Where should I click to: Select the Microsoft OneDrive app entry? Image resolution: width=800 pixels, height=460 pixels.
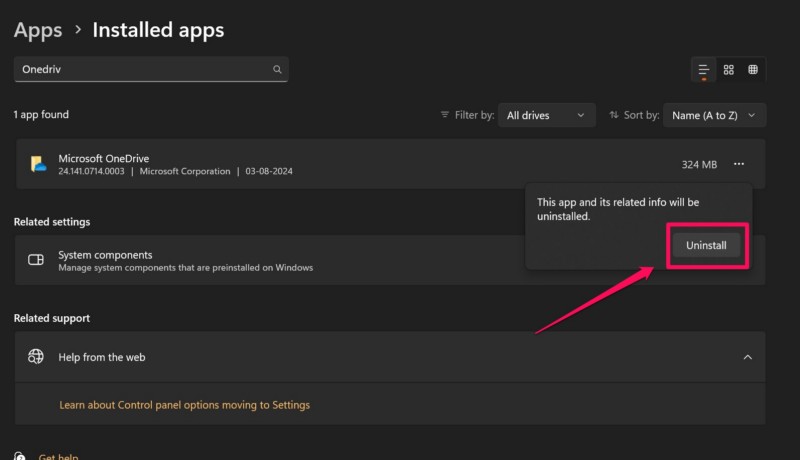click(300, 164)
